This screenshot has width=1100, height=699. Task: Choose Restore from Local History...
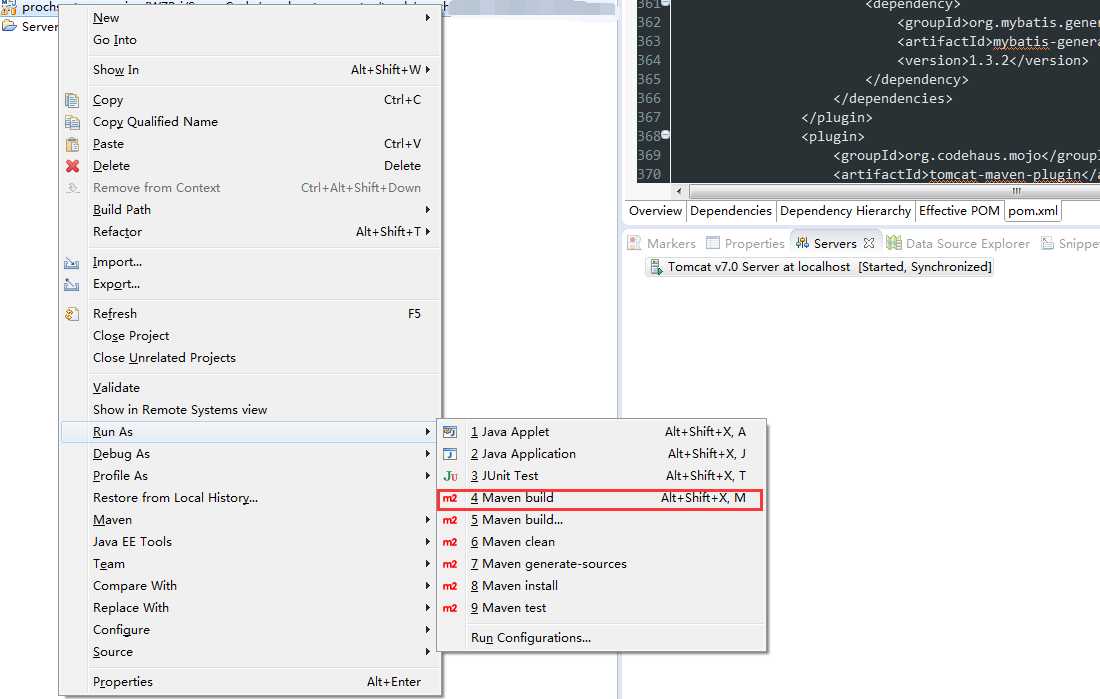click(250, 498)
